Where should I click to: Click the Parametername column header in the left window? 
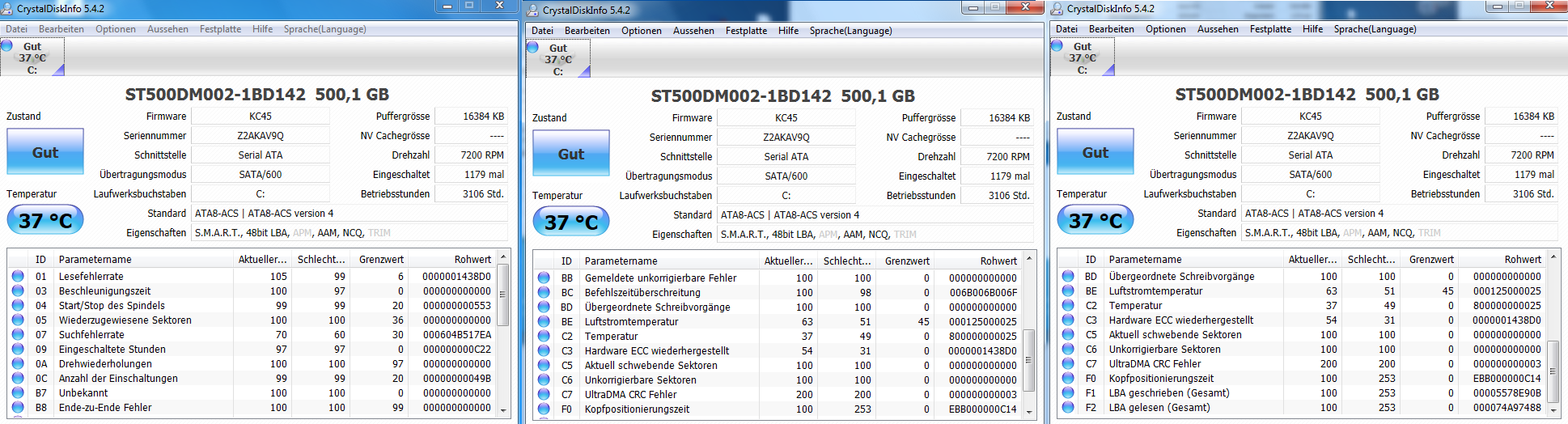(x=144, y=260)
